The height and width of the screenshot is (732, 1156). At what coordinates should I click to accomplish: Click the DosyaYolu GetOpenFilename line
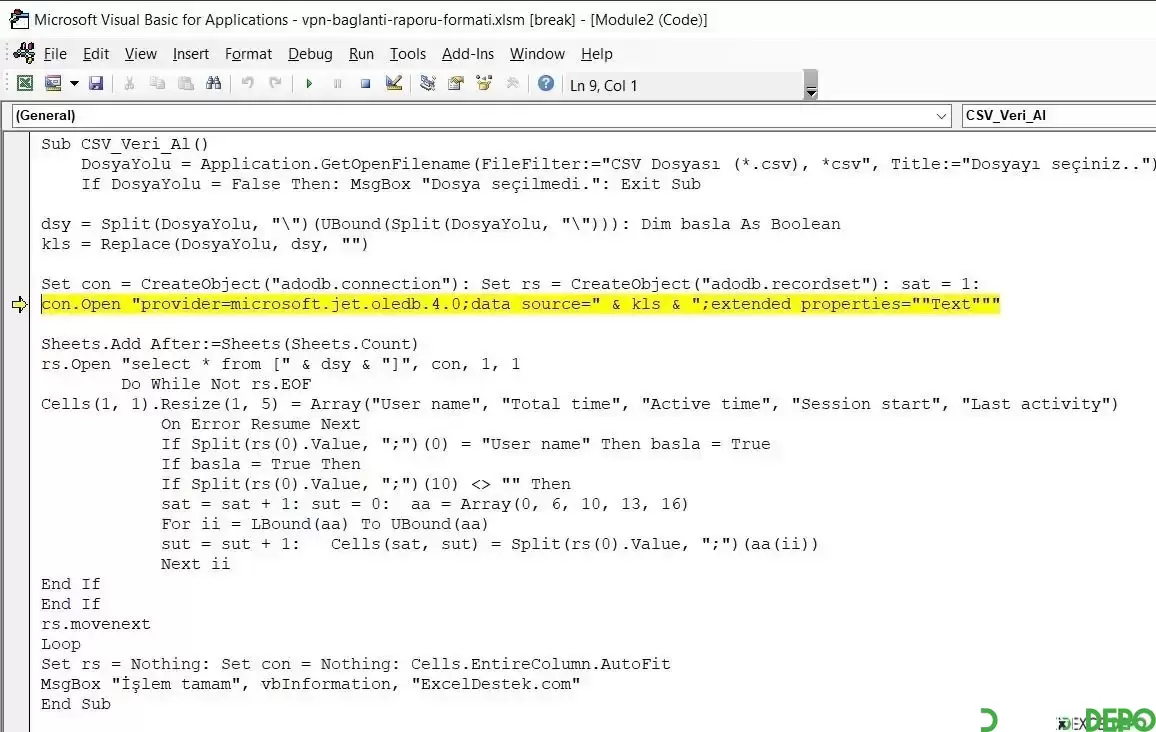tap(619, 164)
